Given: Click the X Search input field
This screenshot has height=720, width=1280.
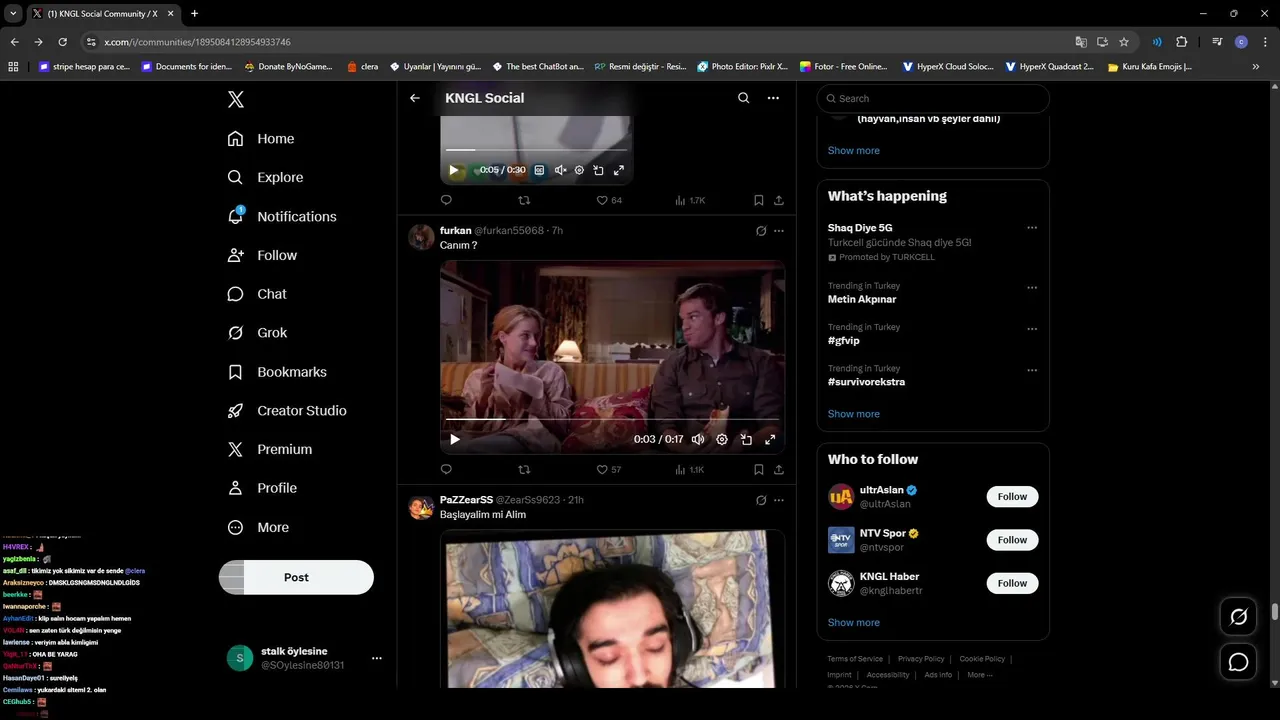Looking at the screenshot, I should (933, 98).
